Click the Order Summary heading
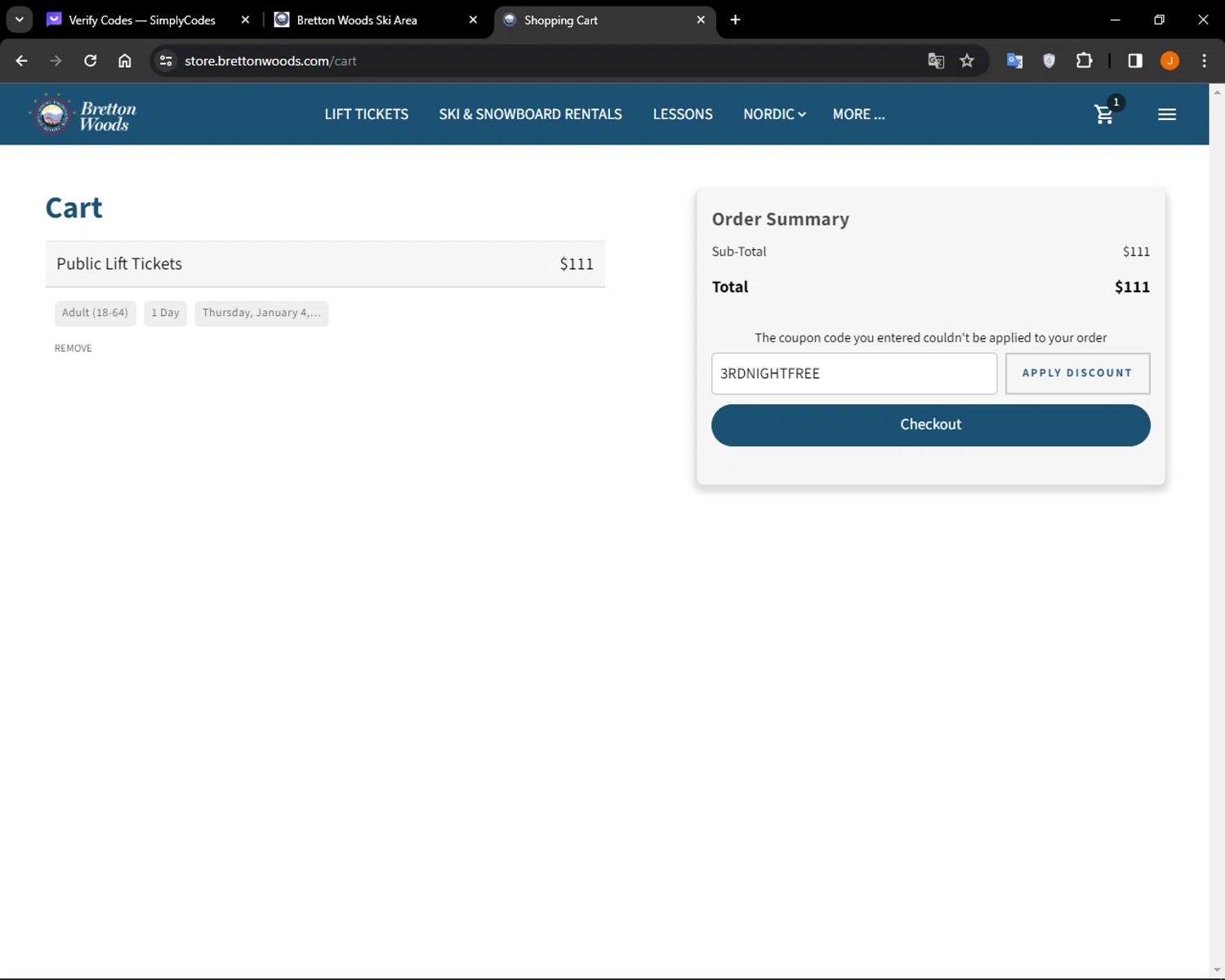This screenshot has width=1225, height=980. [781, 219]
